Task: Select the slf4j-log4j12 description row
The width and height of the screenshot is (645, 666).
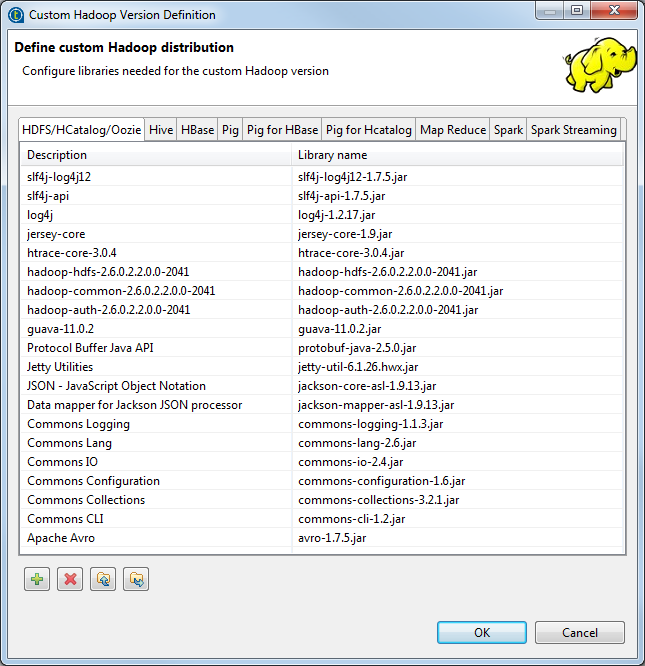Action: click(x=59, y=177)
